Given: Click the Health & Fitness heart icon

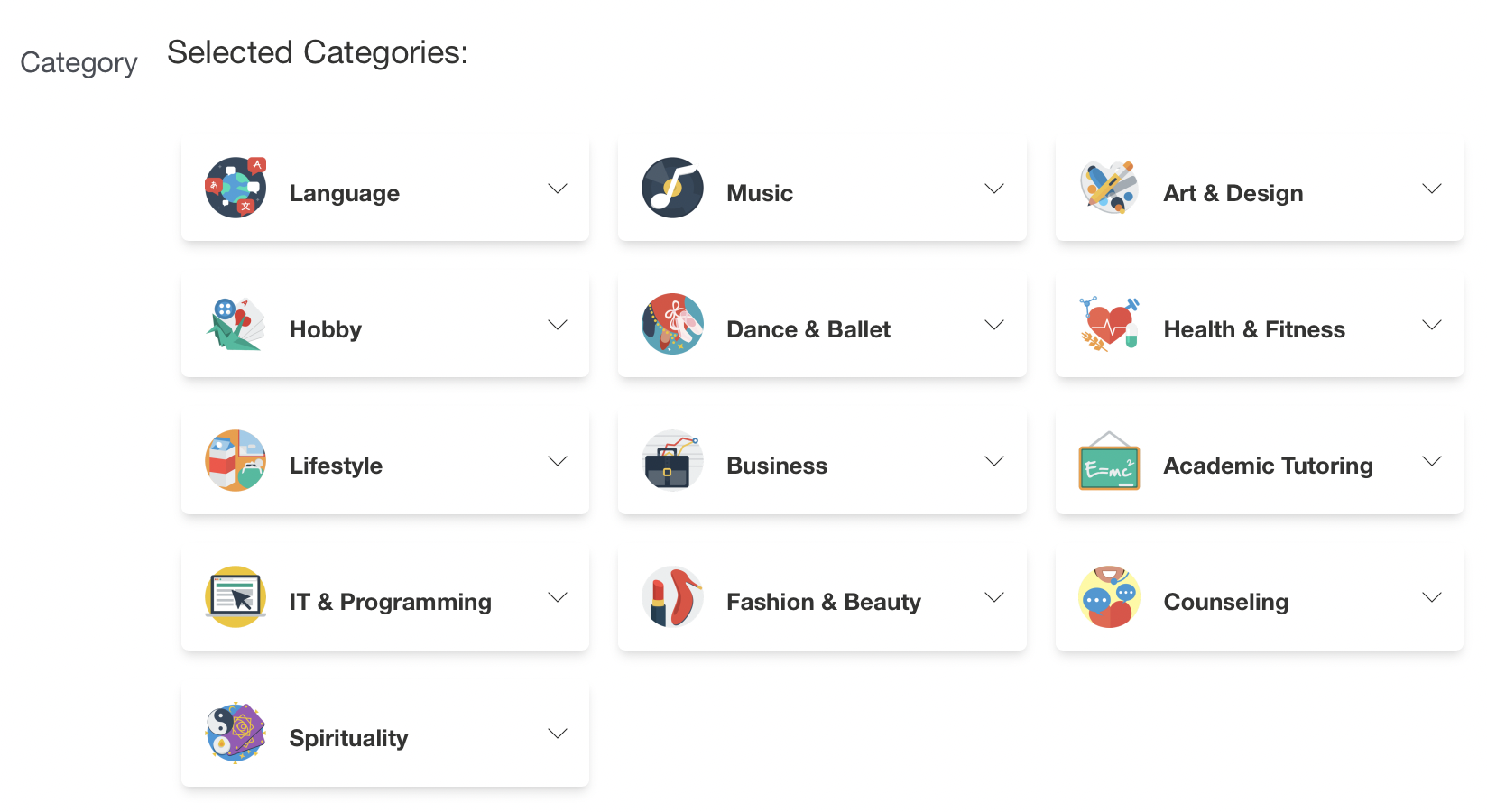Looking at the screenshot, I should (1109, 324).
